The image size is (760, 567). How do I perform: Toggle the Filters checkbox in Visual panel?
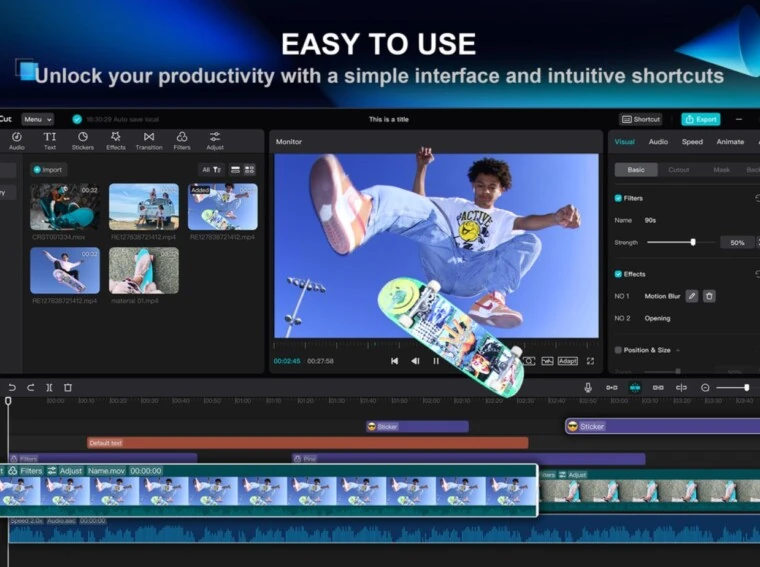618,198
